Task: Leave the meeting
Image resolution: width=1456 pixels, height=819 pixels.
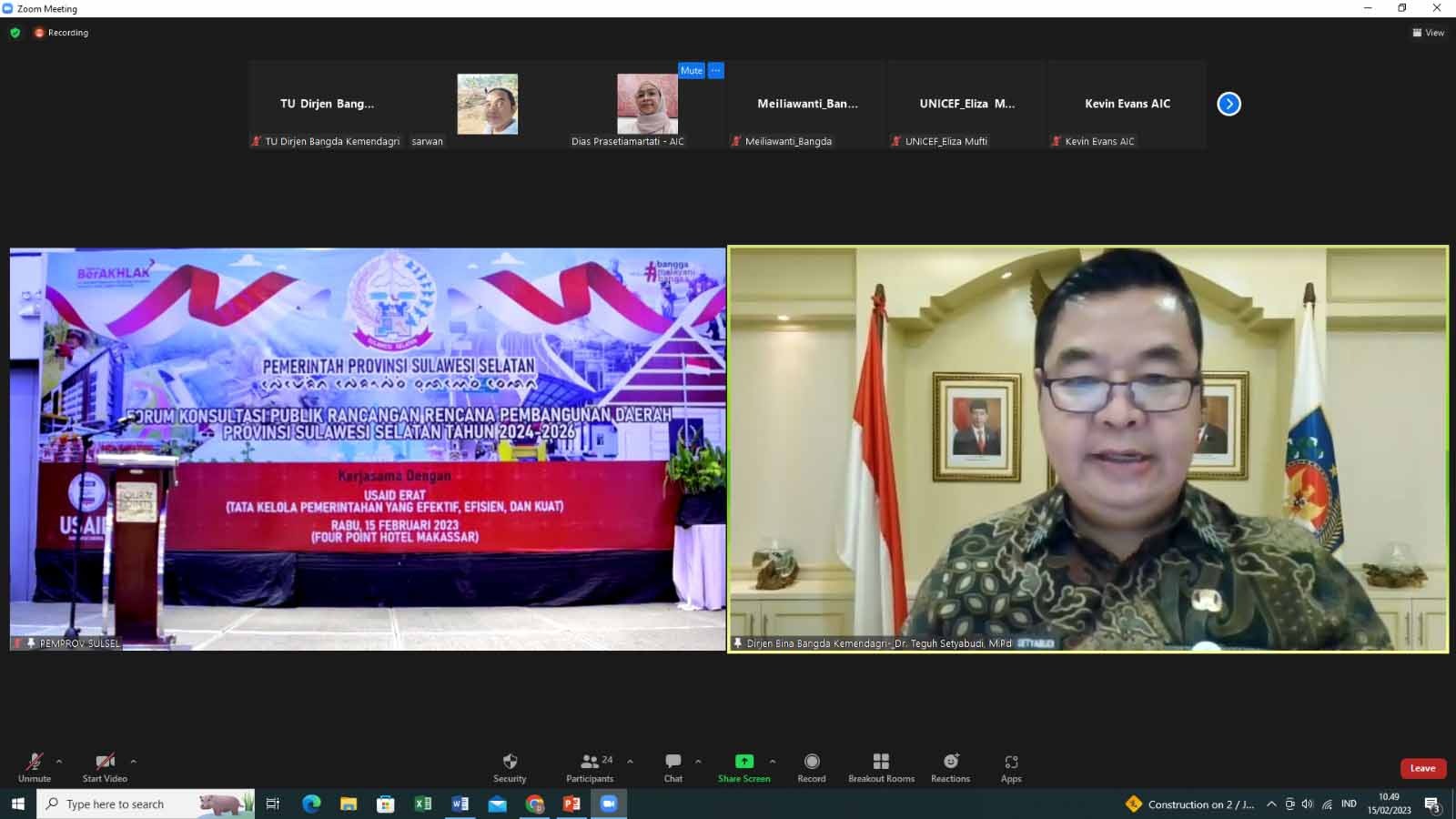Action: pyautogui.click(x=1423, y=768)
